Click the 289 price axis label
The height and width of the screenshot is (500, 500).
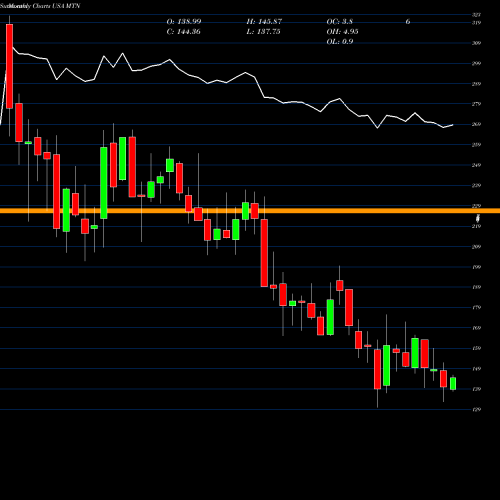(x=476, y=84)
